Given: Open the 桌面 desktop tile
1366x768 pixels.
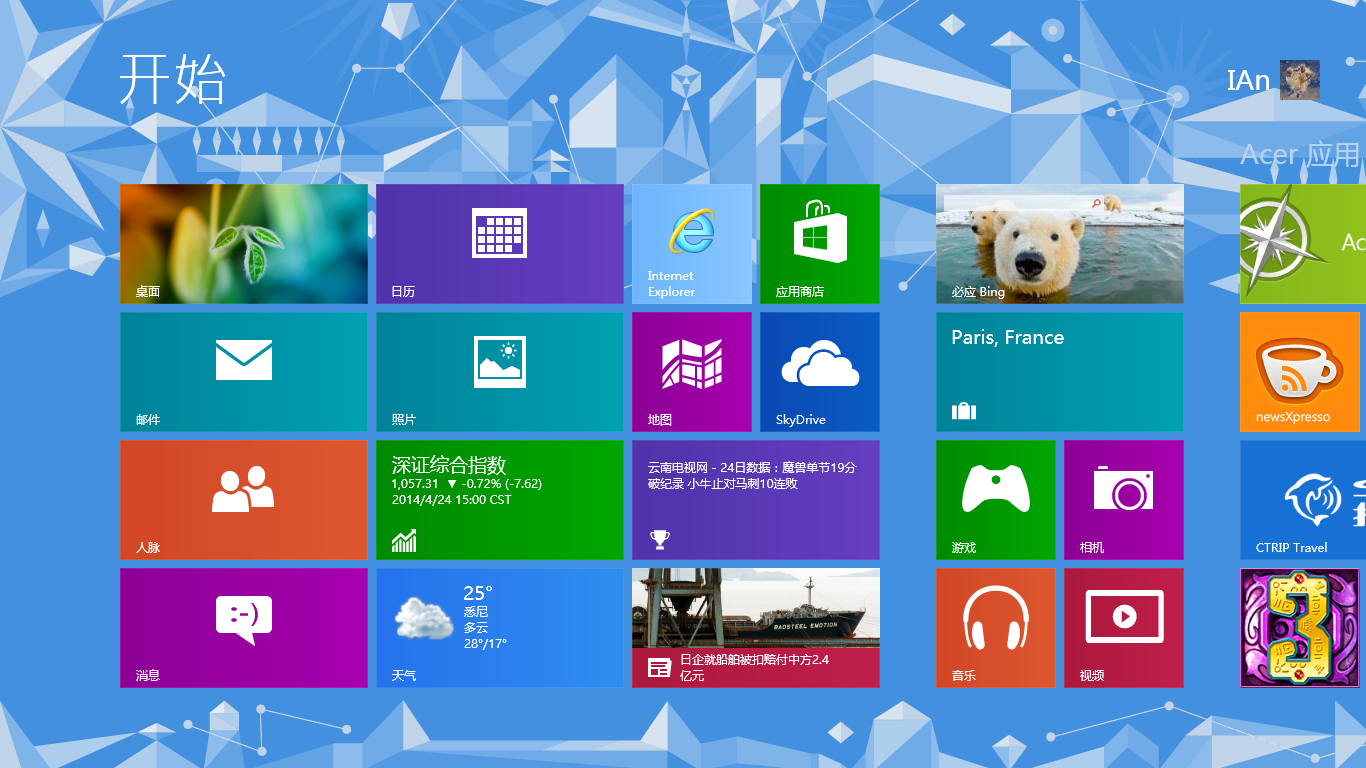Looking at the screenshot, I should (244, 244).
